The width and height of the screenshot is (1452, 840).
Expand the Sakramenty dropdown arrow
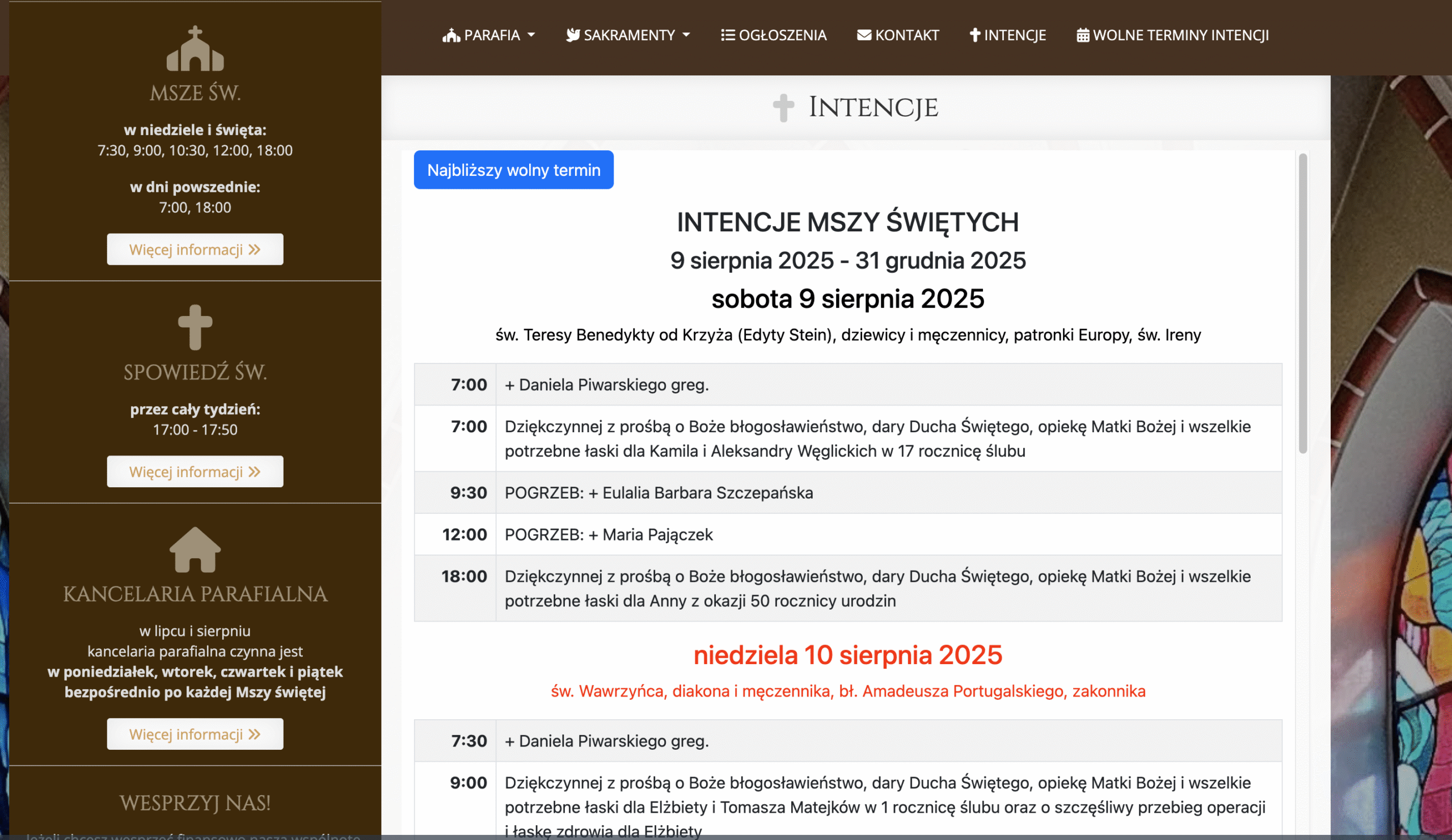[686, 35]
